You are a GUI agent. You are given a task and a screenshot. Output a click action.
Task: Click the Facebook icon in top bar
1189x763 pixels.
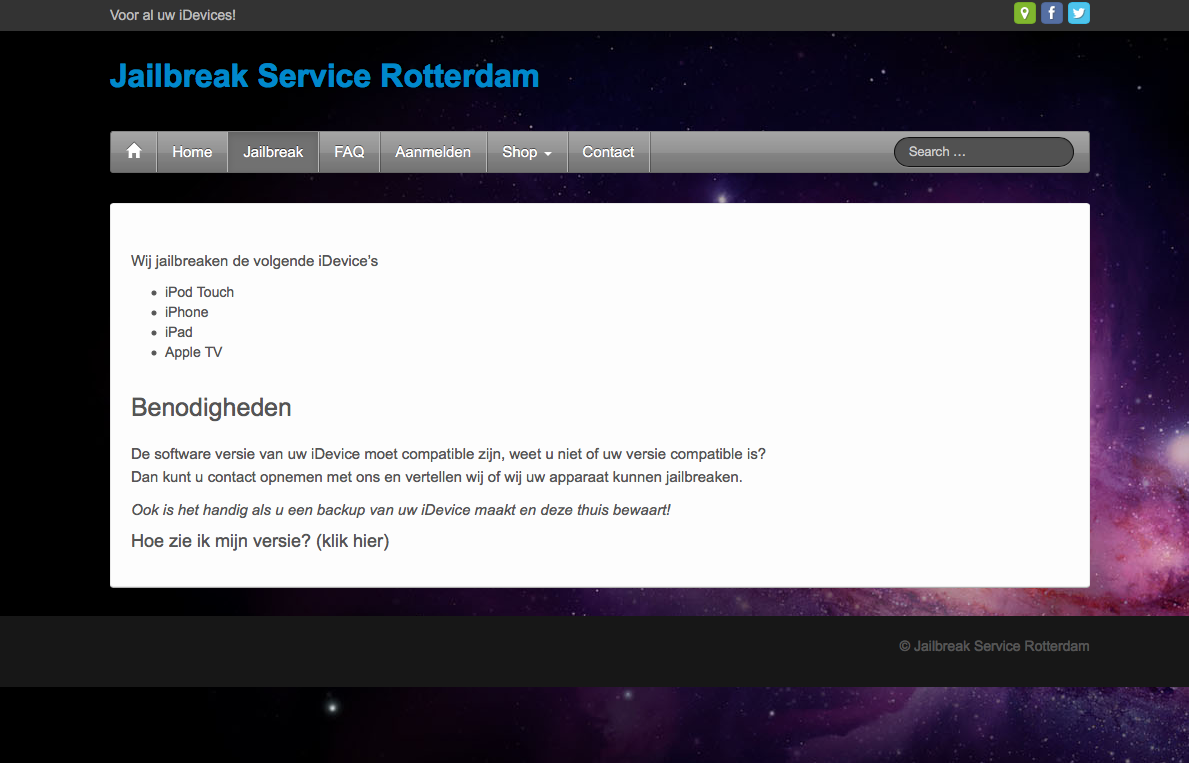1051,13
